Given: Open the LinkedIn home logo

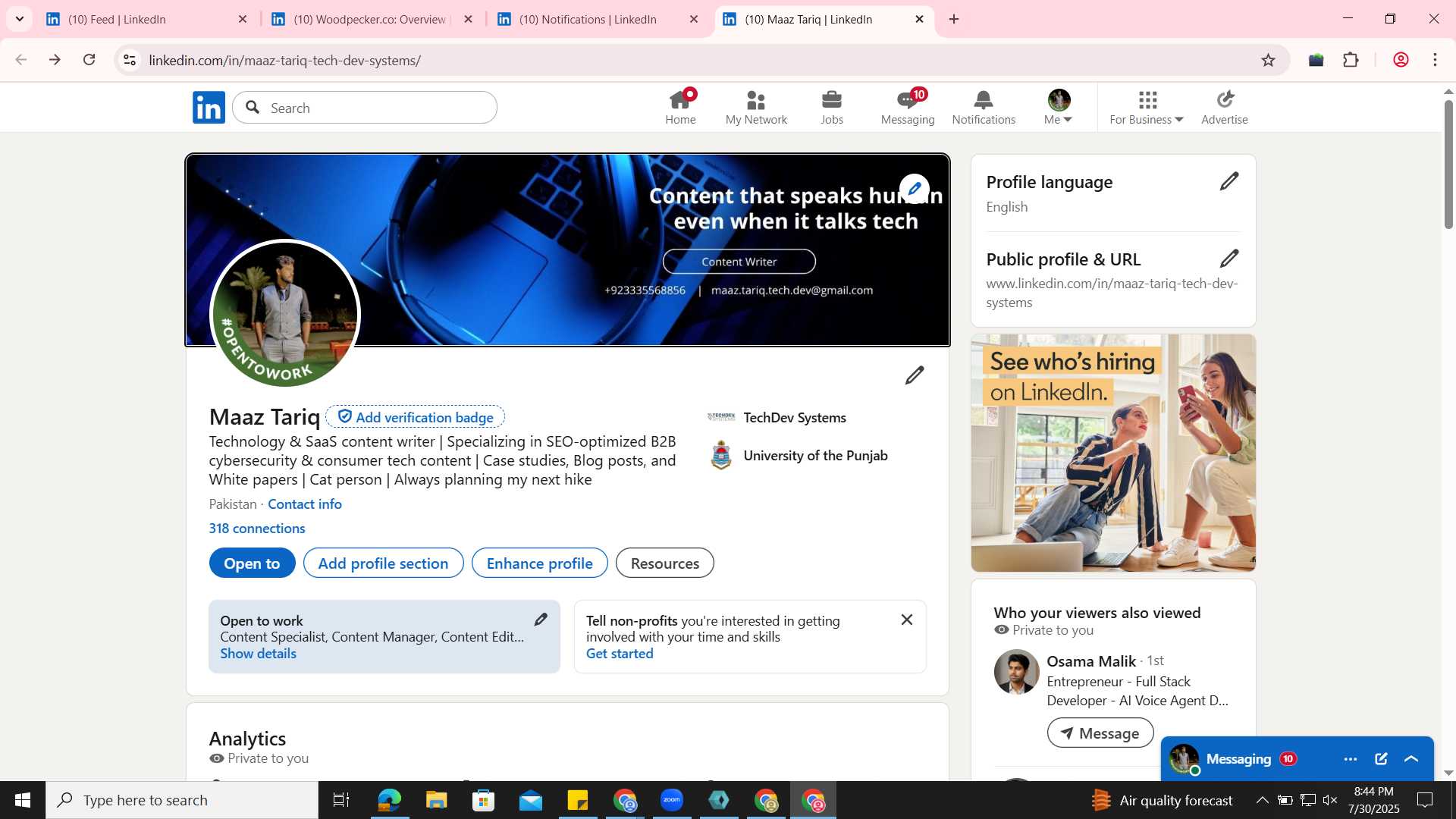Looking at the screenshot, I should pyautogui.click(x=209, y=108).
